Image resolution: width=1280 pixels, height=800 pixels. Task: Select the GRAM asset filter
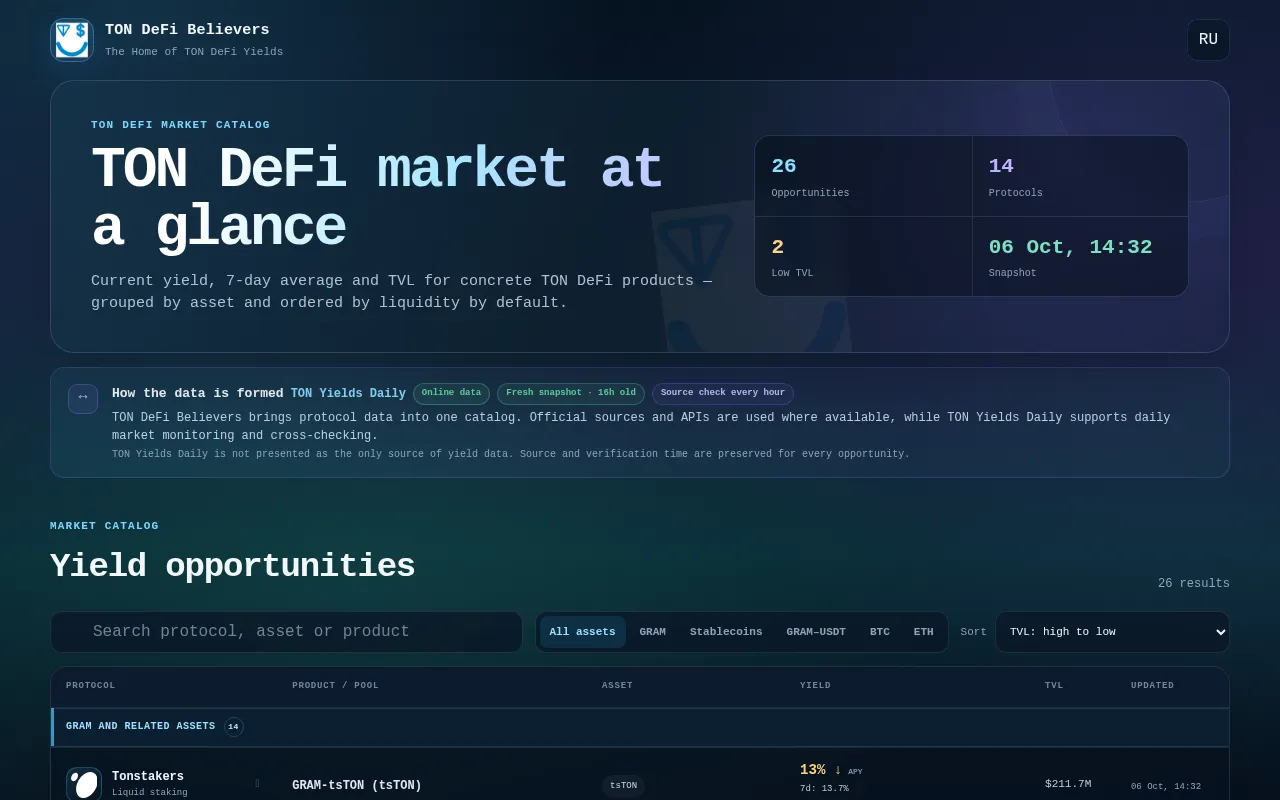point(652,632)
